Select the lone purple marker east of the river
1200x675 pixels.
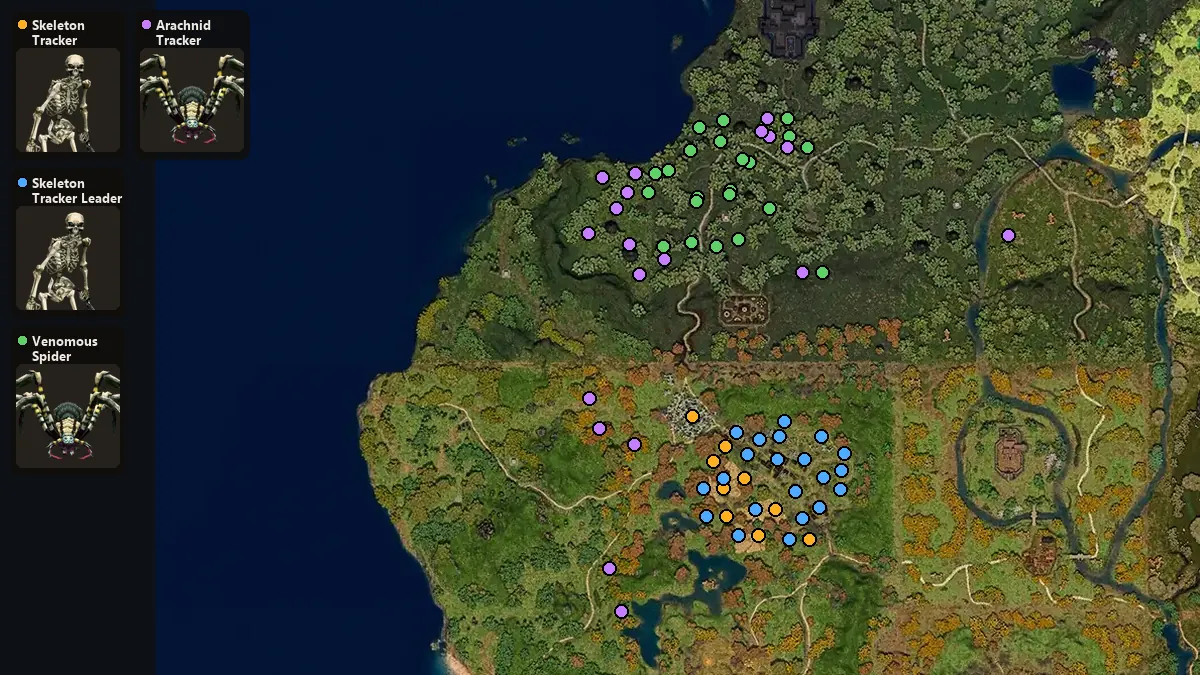click(1008, 235)
